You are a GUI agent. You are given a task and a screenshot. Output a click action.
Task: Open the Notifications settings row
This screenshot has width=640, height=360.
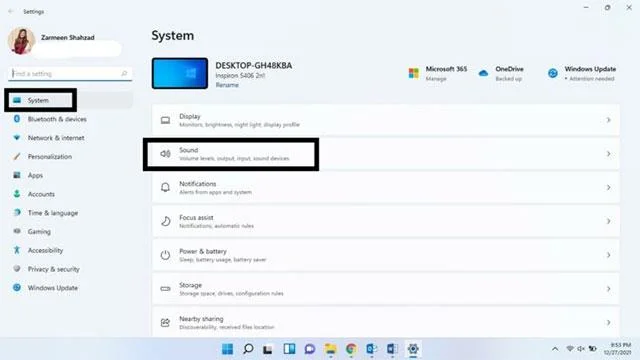386,187
